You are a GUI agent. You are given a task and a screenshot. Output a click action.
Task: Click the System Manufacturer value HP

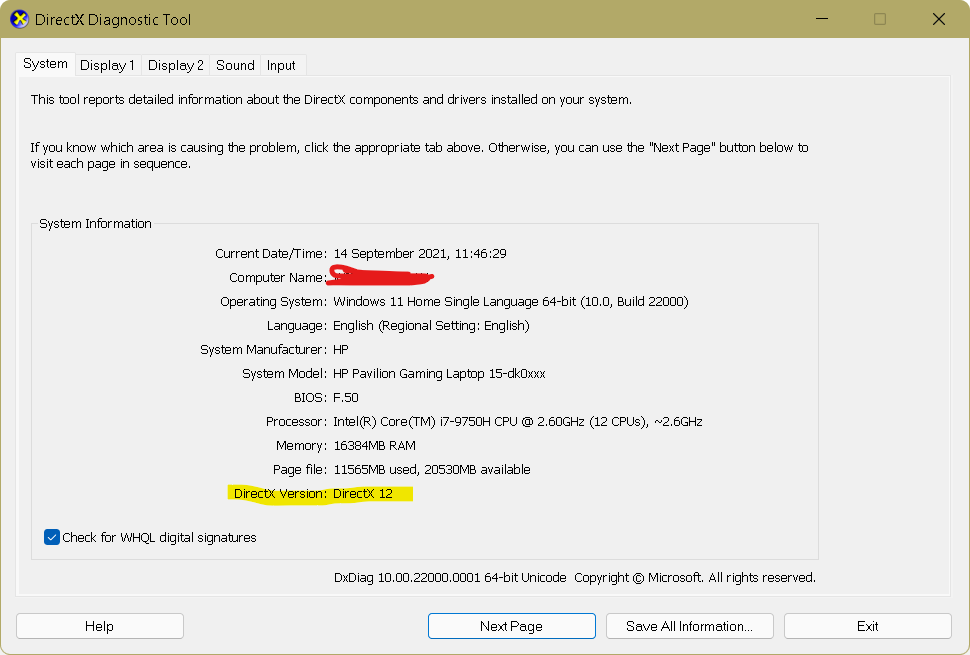coord(341,349)
